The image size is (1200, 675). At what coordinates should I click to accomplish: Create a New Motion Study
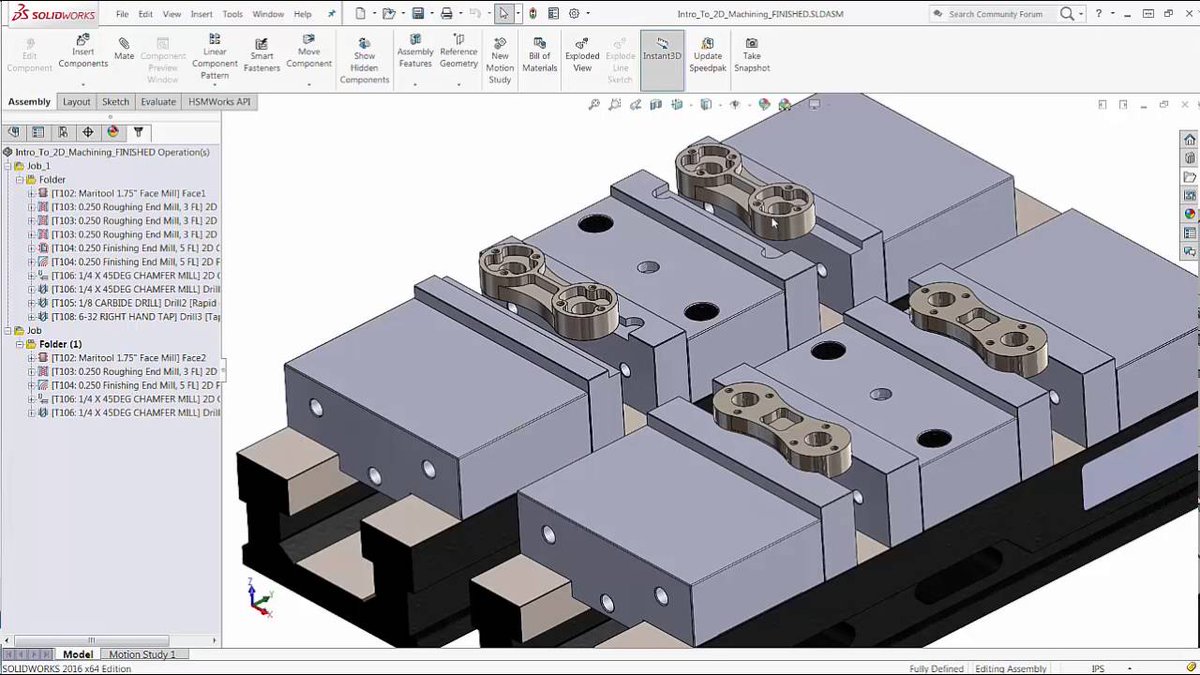(500, 61)
